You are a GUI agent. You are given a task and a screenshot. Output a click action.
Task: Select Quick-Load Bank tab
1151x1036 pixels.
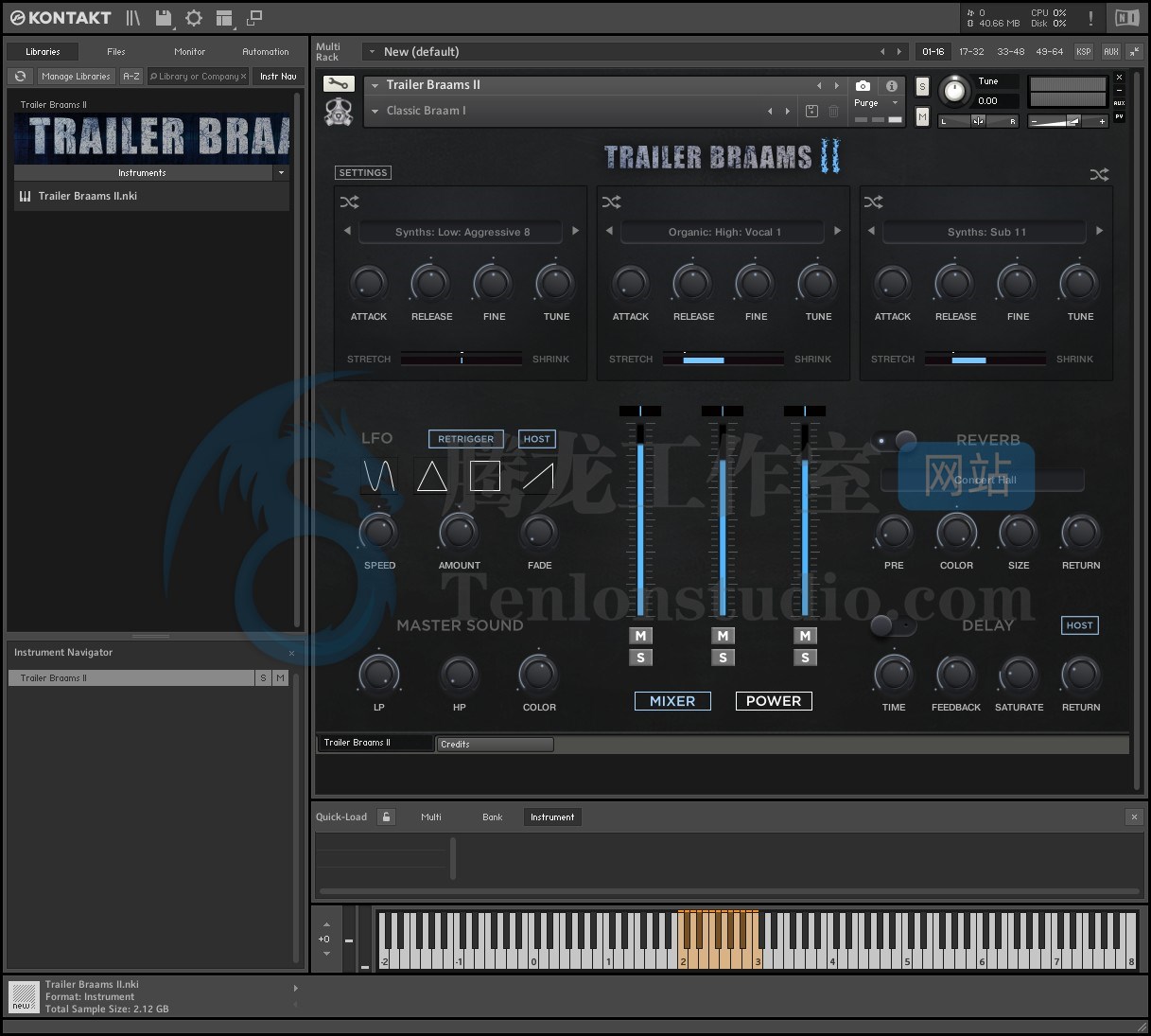pyautogui.click(x=493, y=817)
